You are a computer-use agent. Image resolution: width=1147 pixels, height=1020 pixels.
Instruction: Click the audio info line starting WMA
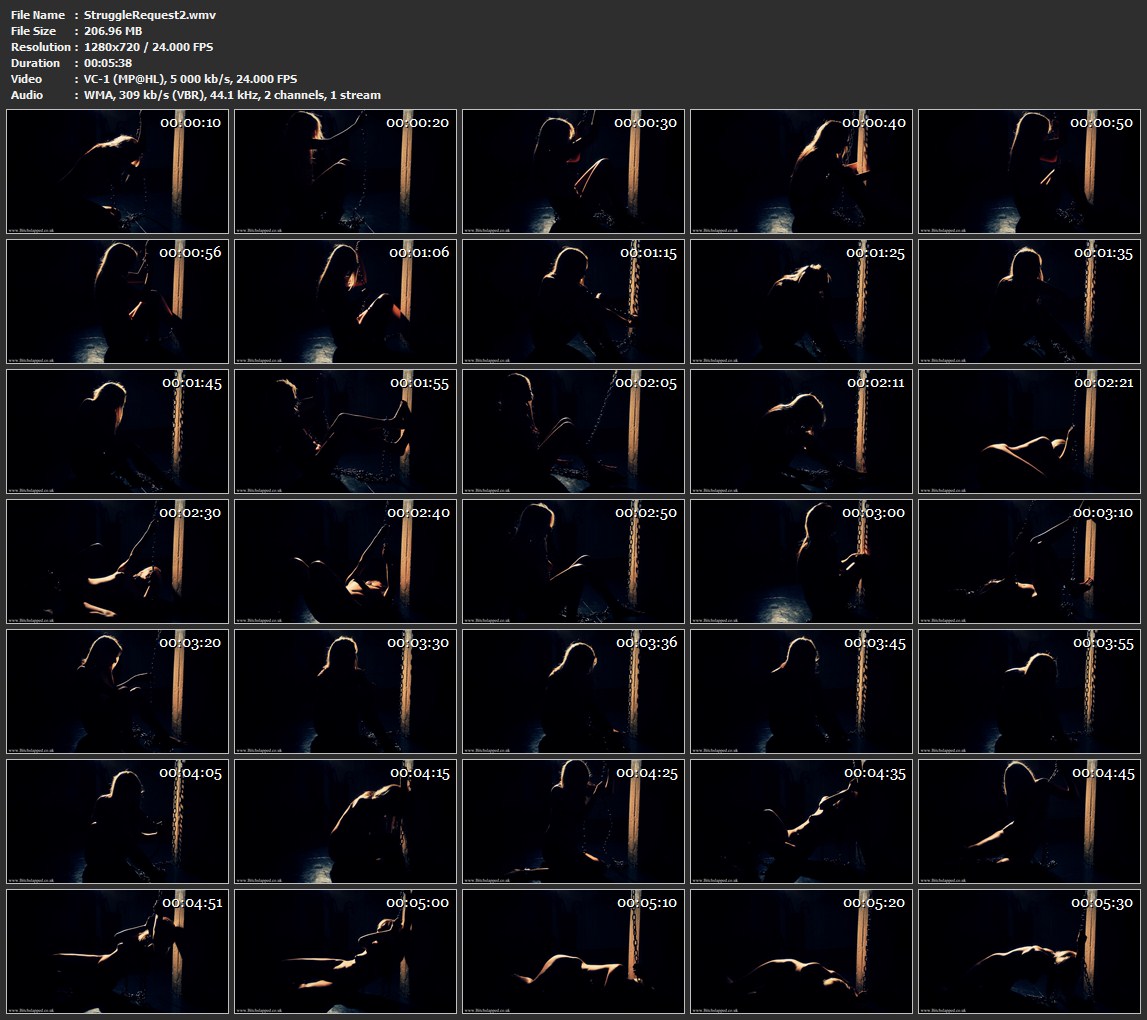pos(232,95)
